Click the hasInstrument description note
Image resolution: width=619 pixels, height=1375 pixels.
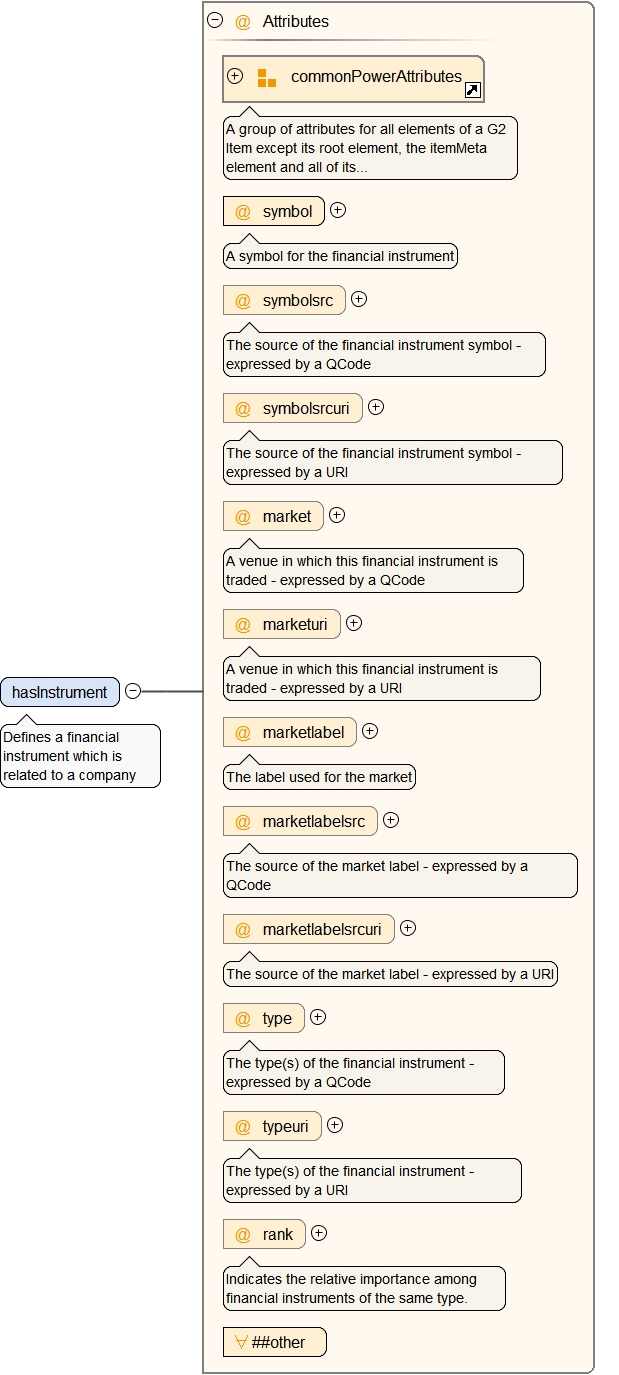tap(80, 756)
